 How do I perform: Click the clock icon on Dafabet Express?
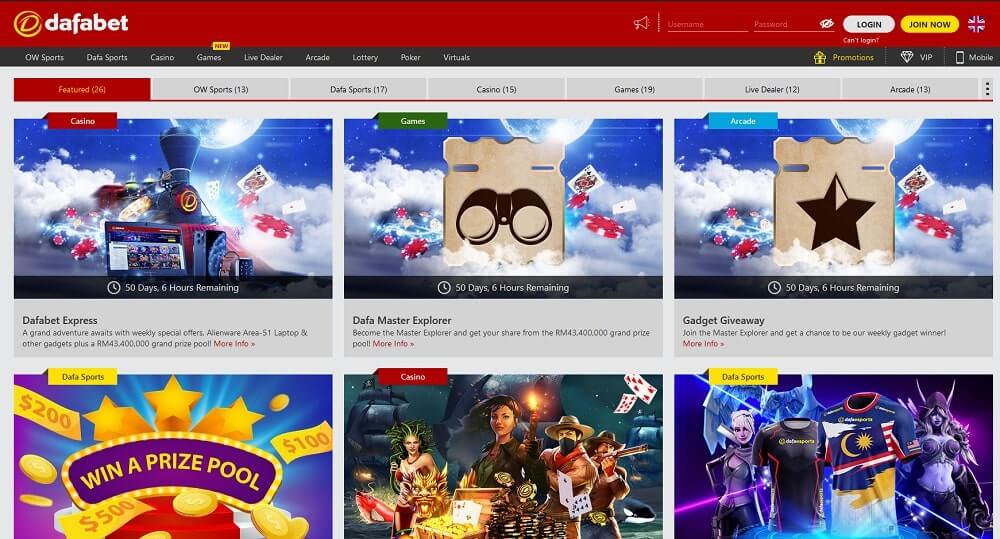pos(114,288)
